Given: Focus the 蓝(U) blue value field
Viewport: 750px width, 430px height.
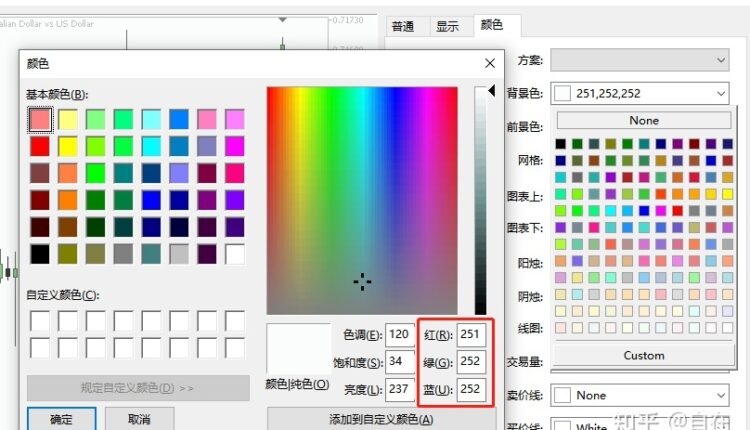Looking at the screenshot, I should [471, 388].
